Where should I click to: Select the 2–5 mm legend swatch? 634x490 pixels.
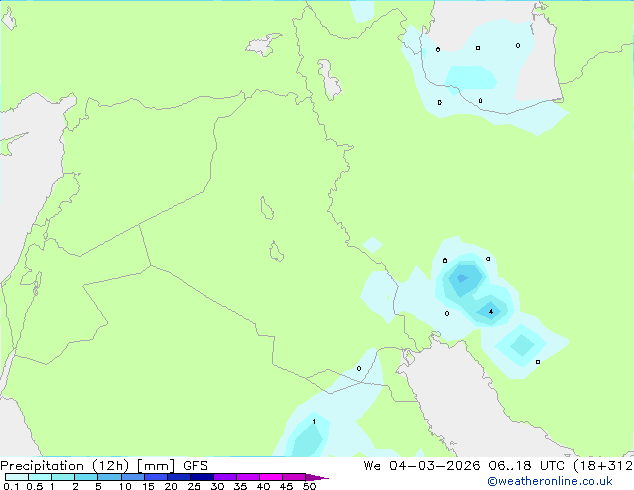coord(86,477)
